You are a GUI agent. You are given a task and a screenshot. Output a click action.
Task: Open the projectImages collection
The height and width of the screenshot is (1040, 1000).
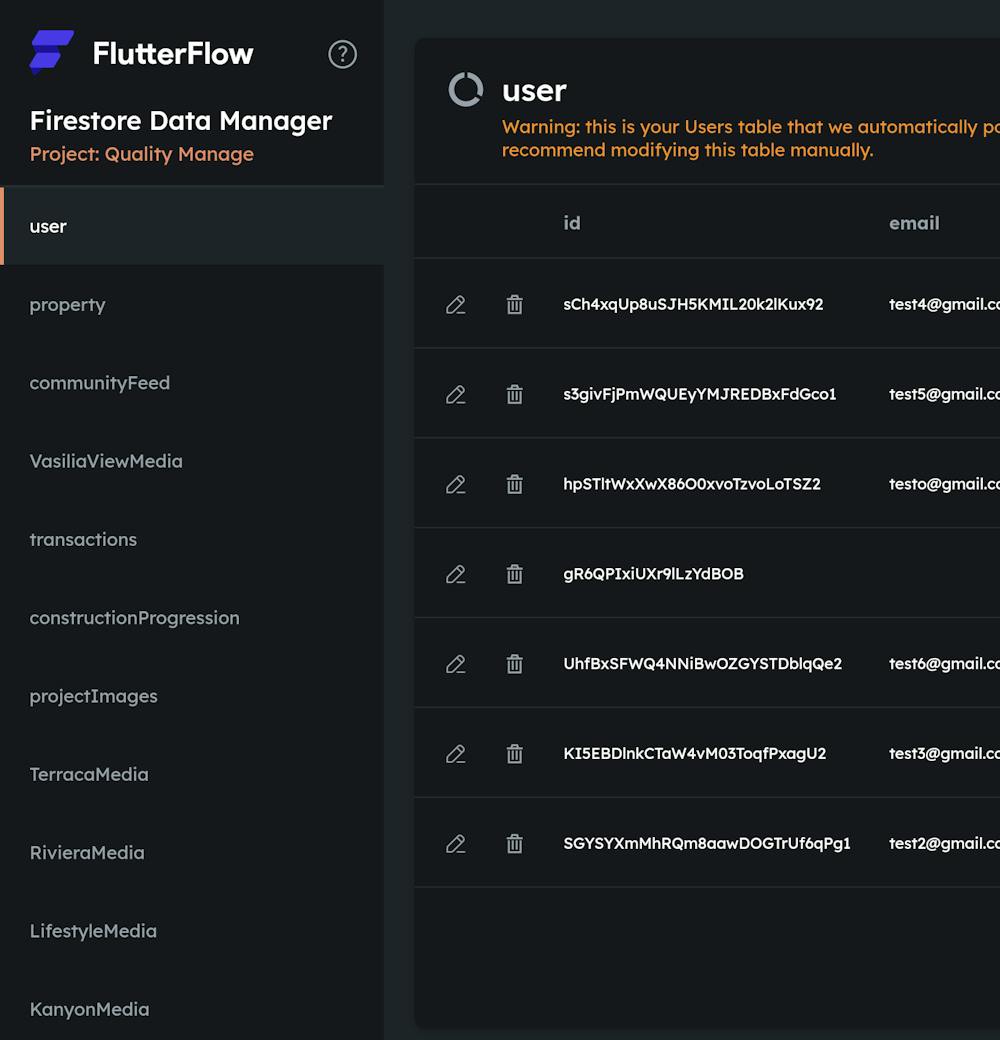pyautogui.click(x=192, y=696)
